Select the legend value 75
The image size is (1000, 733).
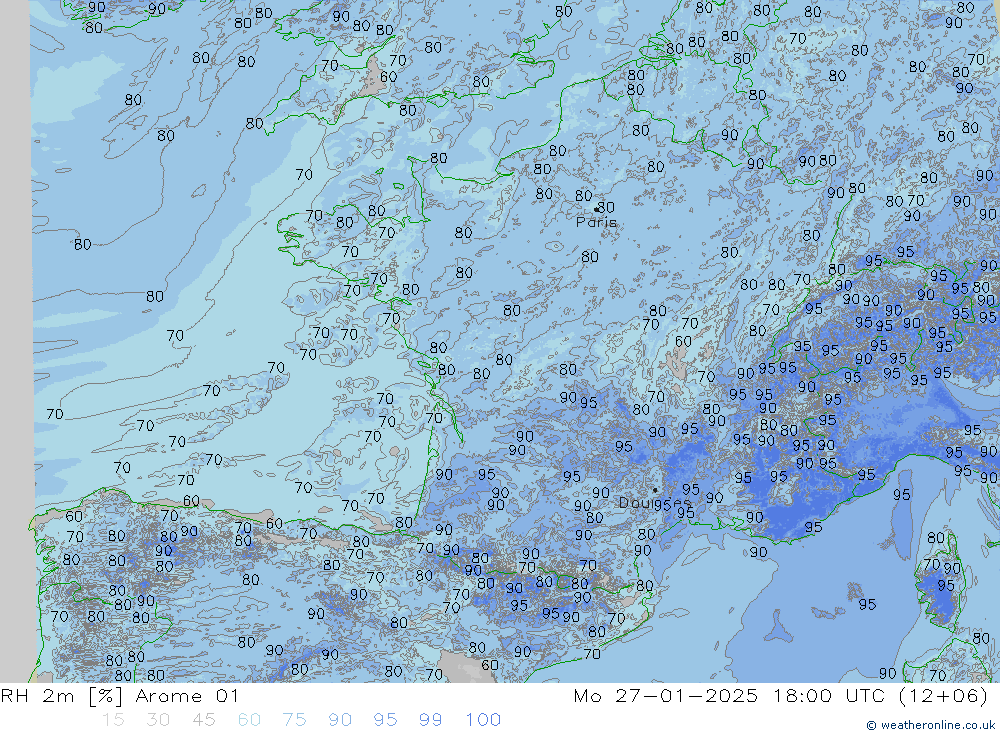295,720
